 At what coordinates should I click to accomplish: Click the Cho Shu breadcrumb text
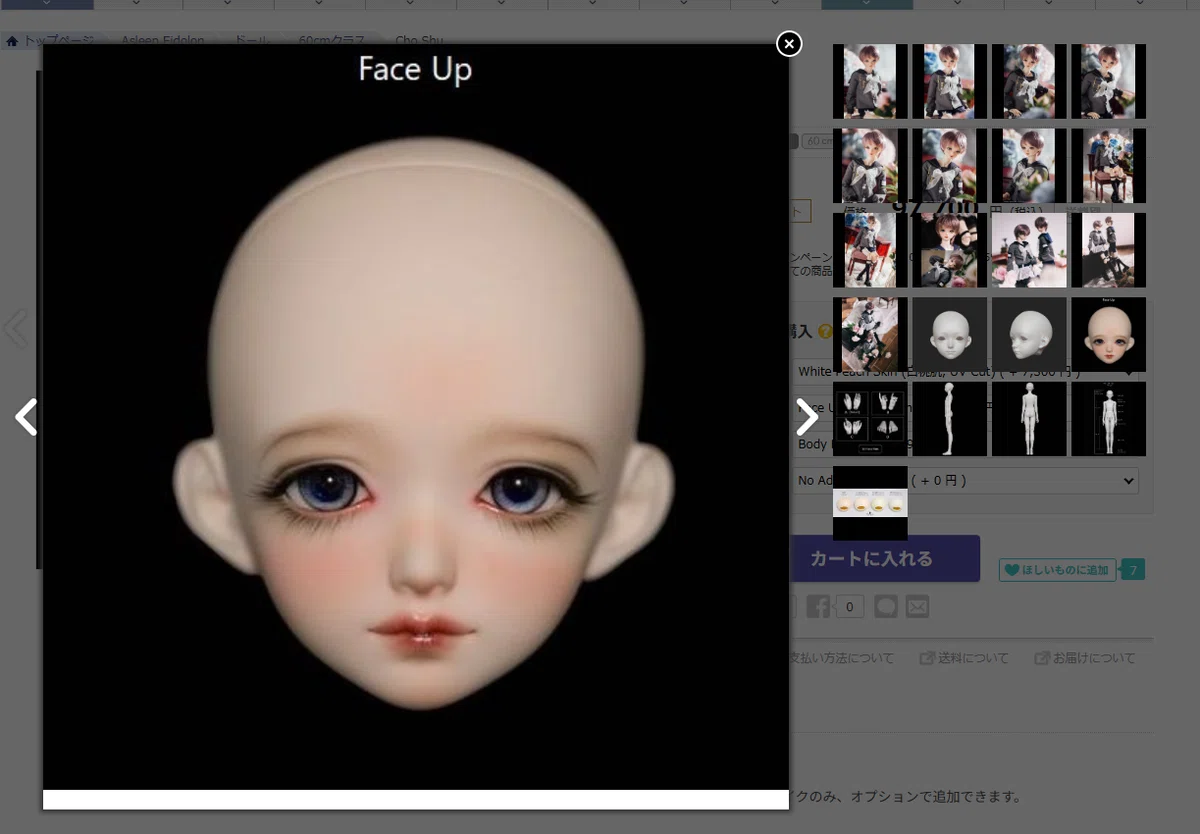tap(419, 41)
